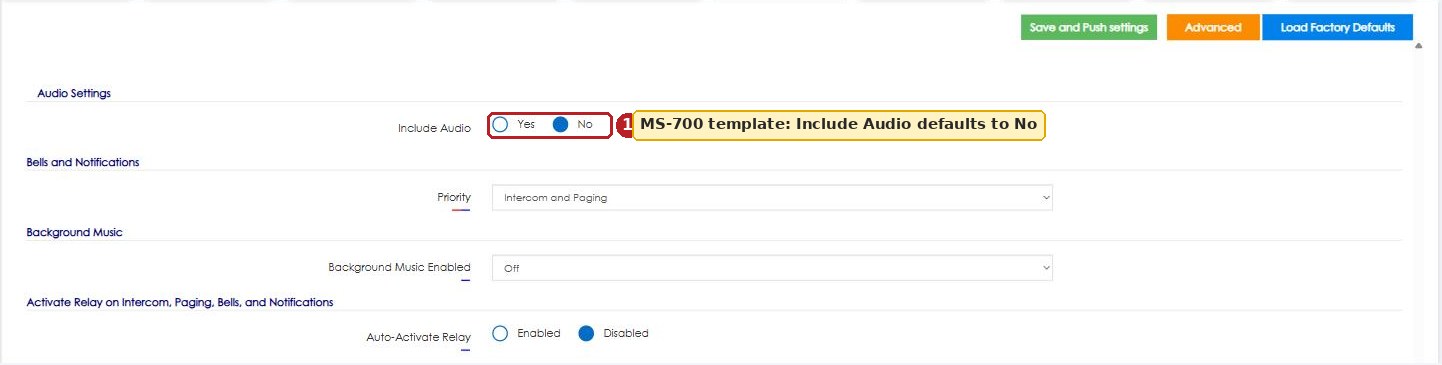This screenshot has height=365, width=1442.
Task: Click the Auto-Activate Relay label
Action: coord(419,338)
